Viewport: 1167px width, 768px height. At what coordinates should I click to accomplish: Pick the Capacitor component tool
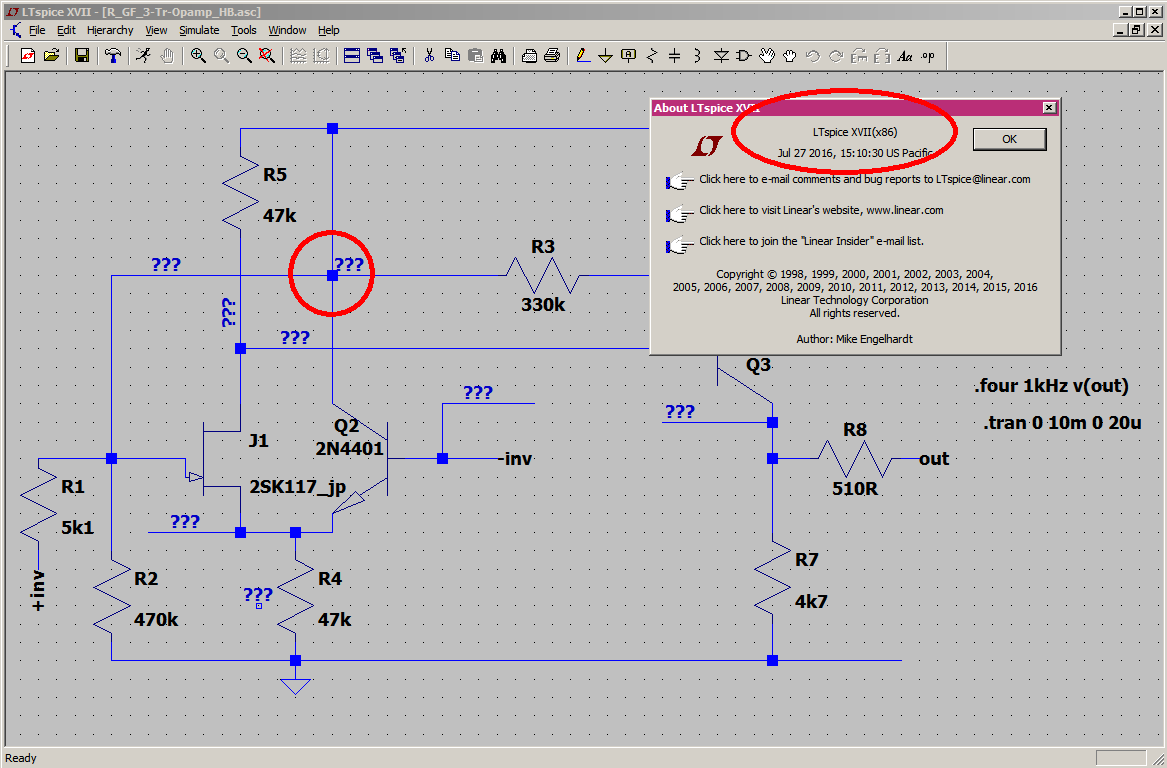[x=674, y=56]
